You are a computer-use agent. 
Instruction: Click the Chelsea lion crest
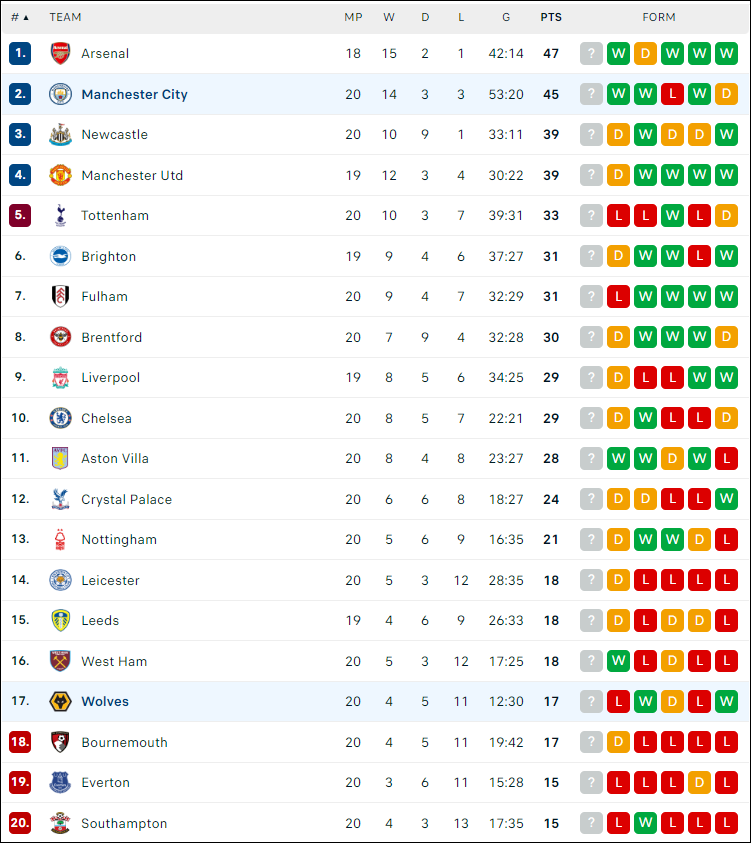click(x=60, y=418)
